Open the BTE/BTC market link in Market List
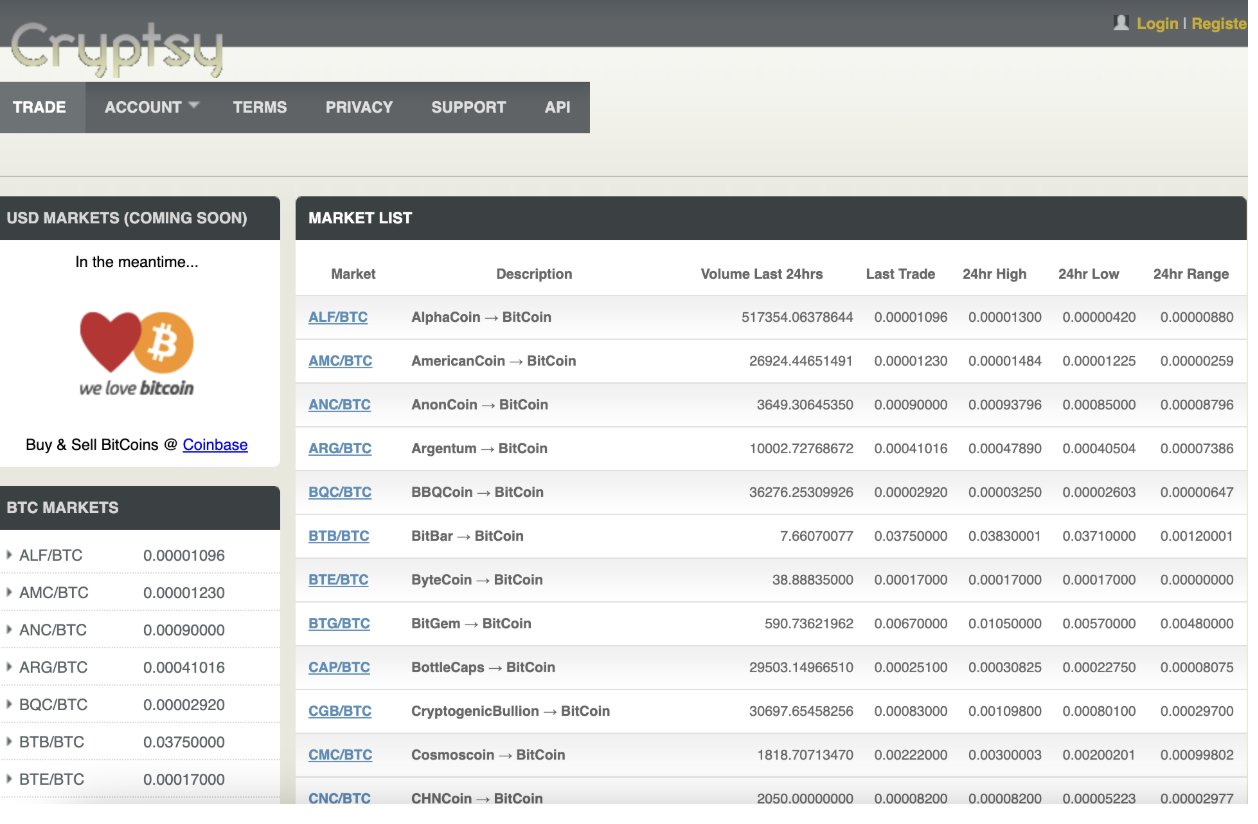The image size is (1258, 824). click(339, 580)
